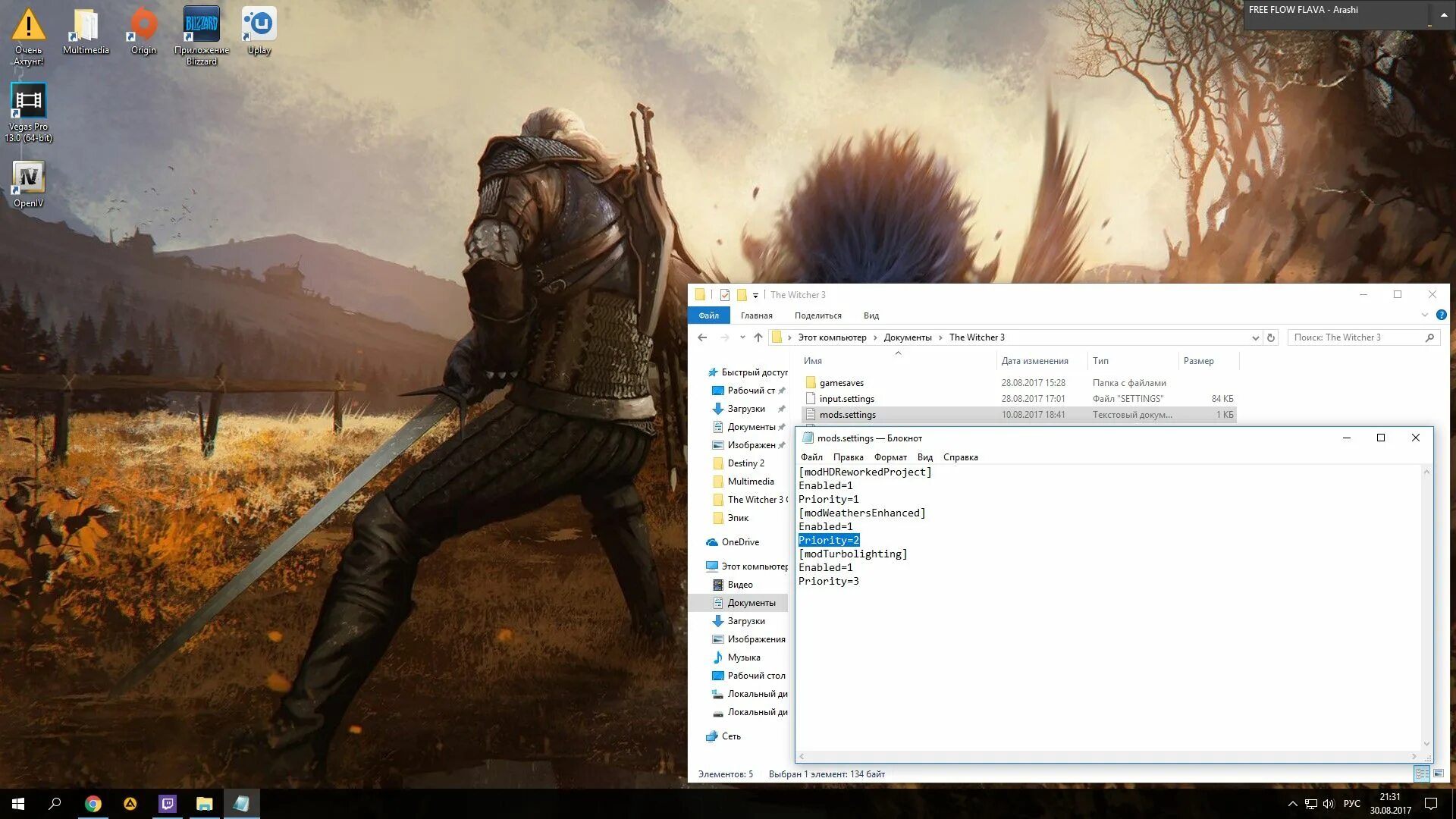Switch to details view in status bar
Viewport: 1456px width, 819px height.
coord(1422,773)
